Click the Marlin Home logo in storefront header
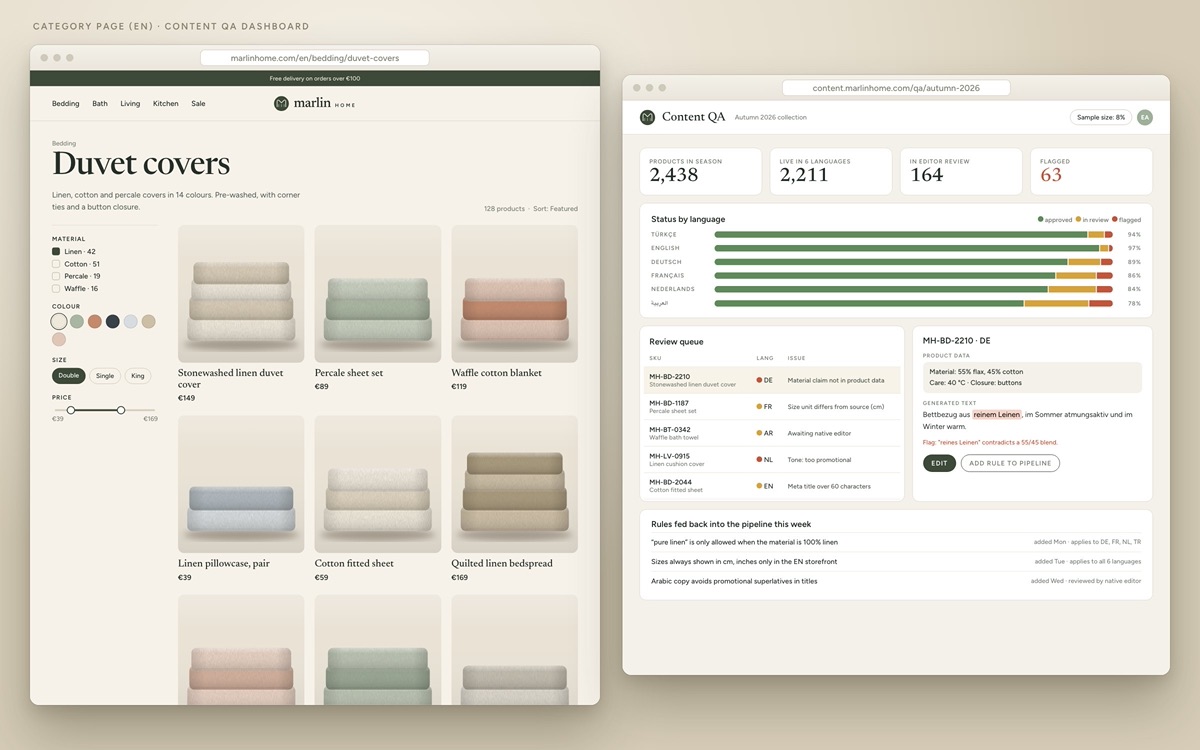Viewport: 1200px width, 750px height. (x=314, y=103)
